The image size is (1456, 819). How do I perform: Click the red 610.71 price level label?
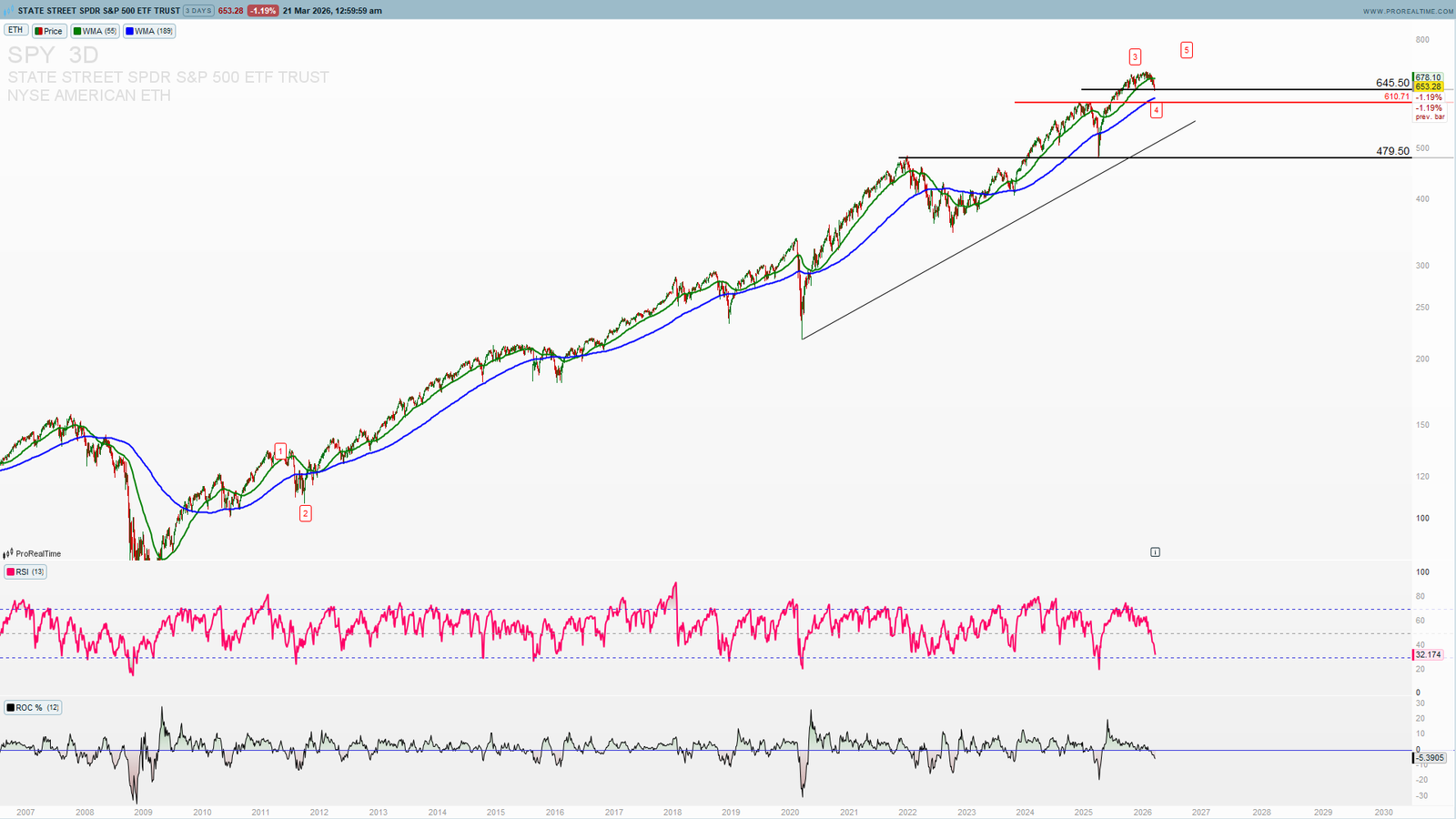tap(1397, 96)
